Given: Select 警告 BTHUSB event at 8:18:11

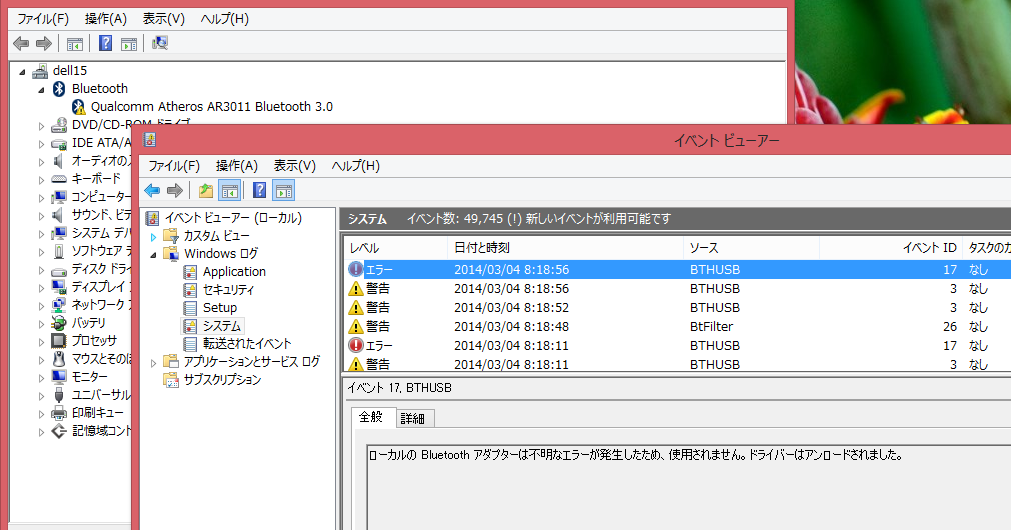Looking at the screenshot, I should [678, 364].
